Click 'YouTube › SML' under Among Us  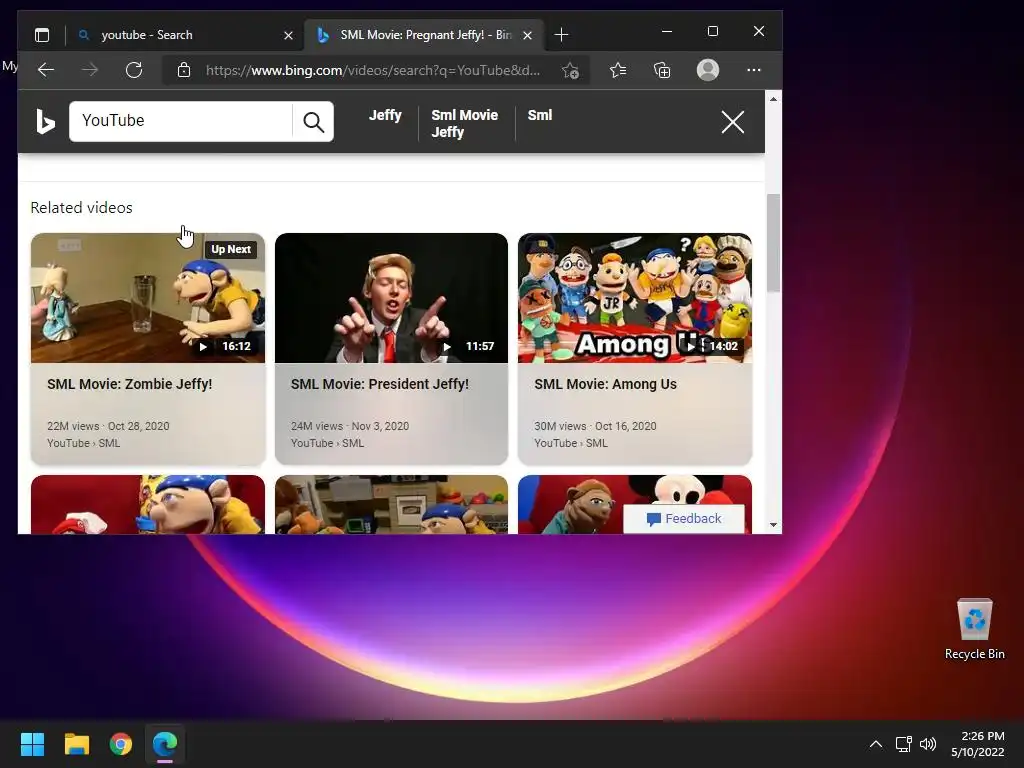point(571,443)
